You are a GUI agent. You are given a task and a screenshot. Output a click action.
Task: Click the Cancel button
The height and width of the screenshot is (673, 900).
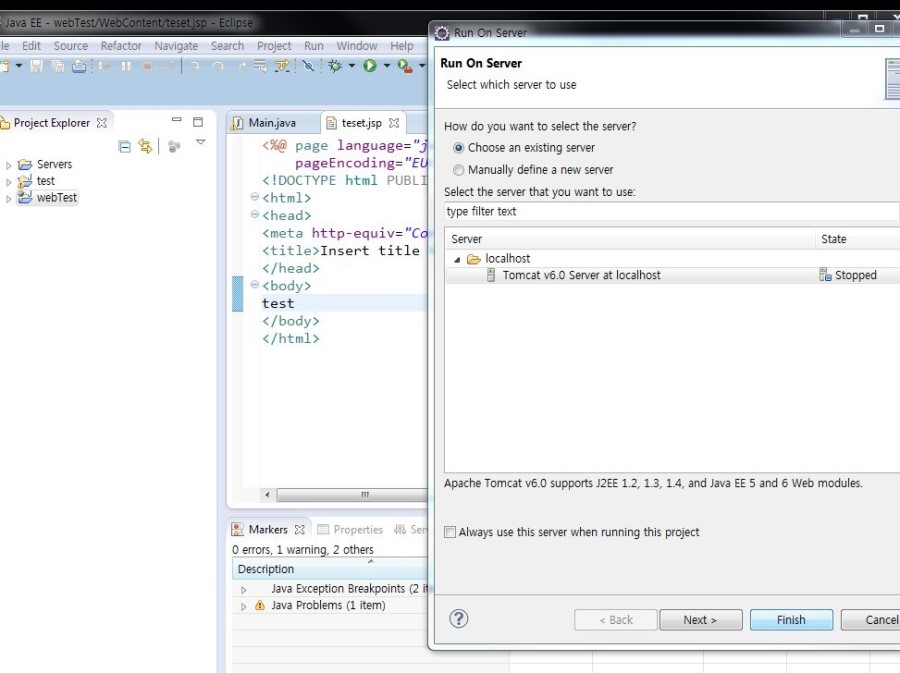pos(871,620)
